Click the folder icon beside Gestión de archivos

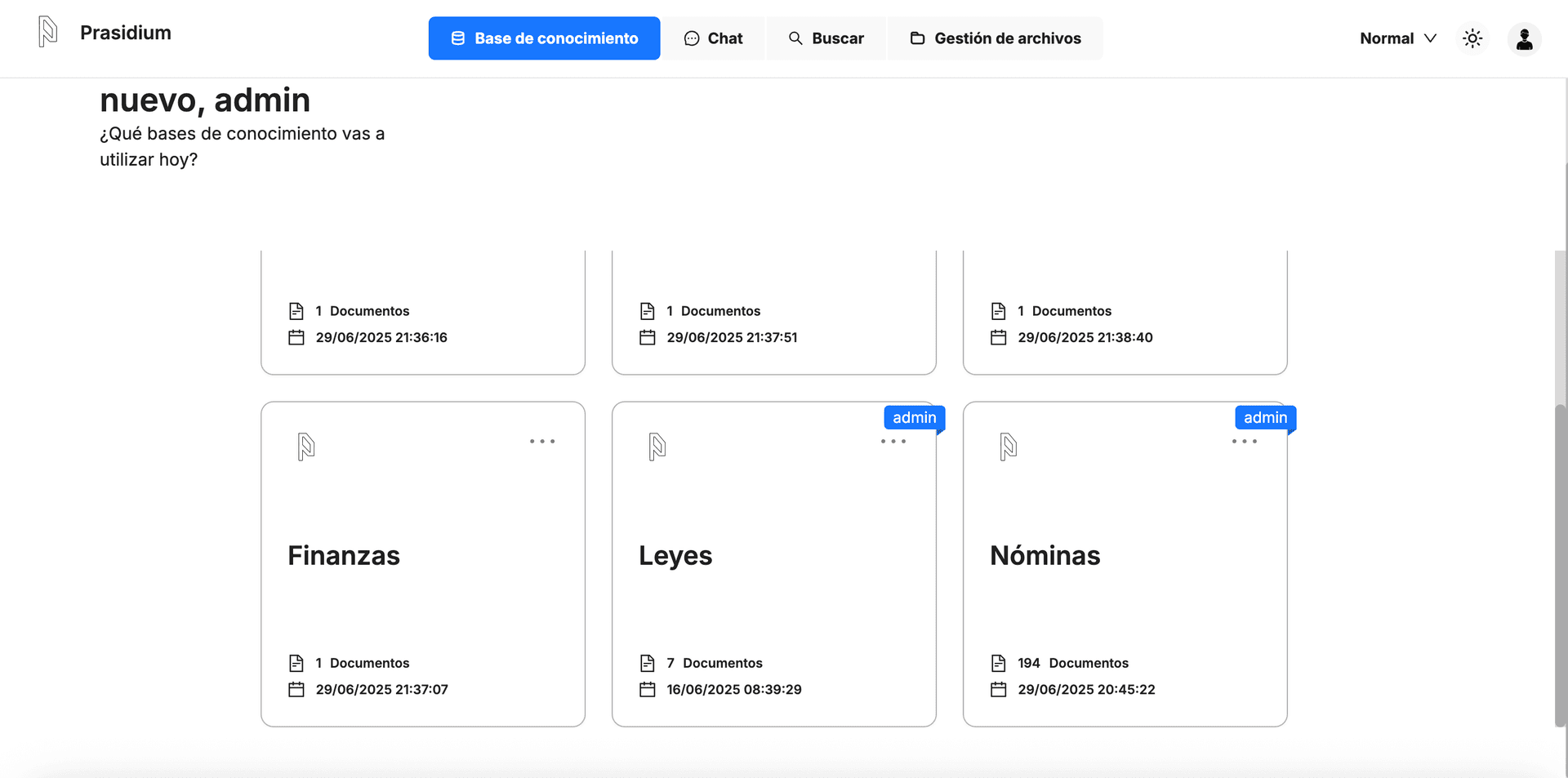click(x=918, y=38)
